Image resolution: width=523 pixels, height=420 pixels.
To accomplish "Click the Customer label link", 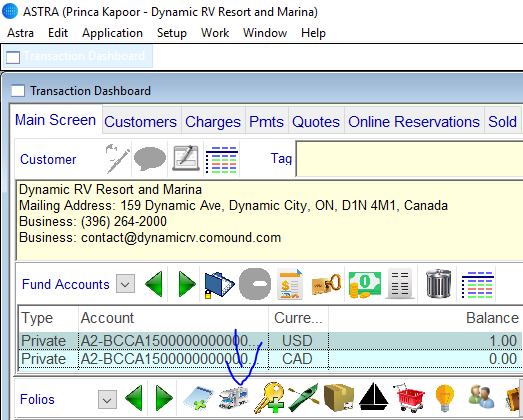I will 48,159.
